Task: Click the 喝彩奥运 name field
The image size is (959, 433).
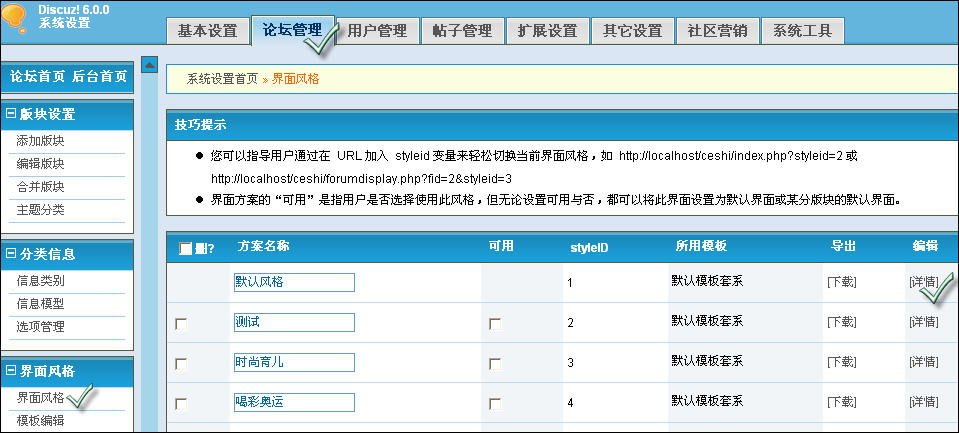Action: click(x=294, y=402)
